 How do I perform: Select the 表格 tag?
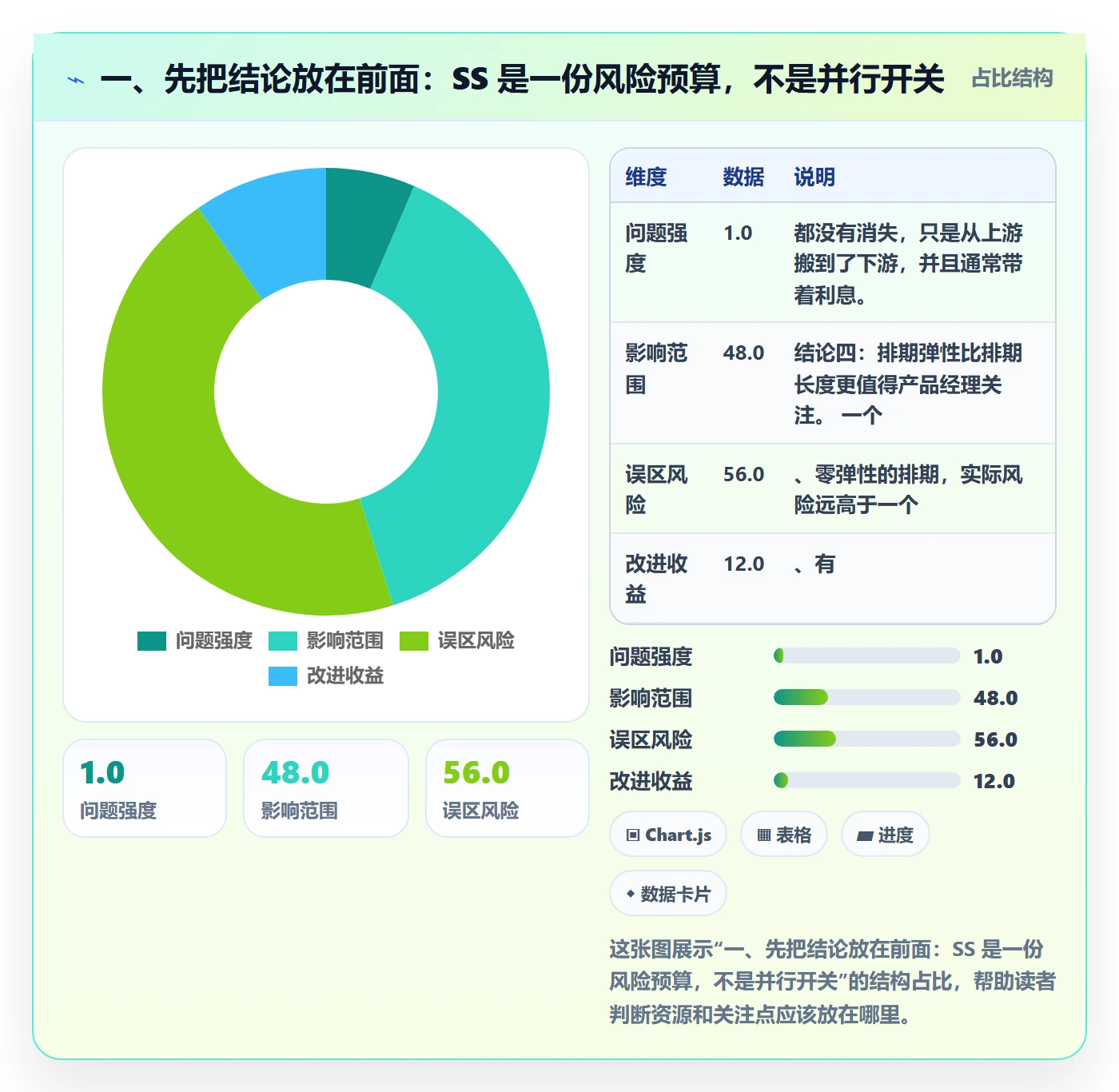pos(783,835)
